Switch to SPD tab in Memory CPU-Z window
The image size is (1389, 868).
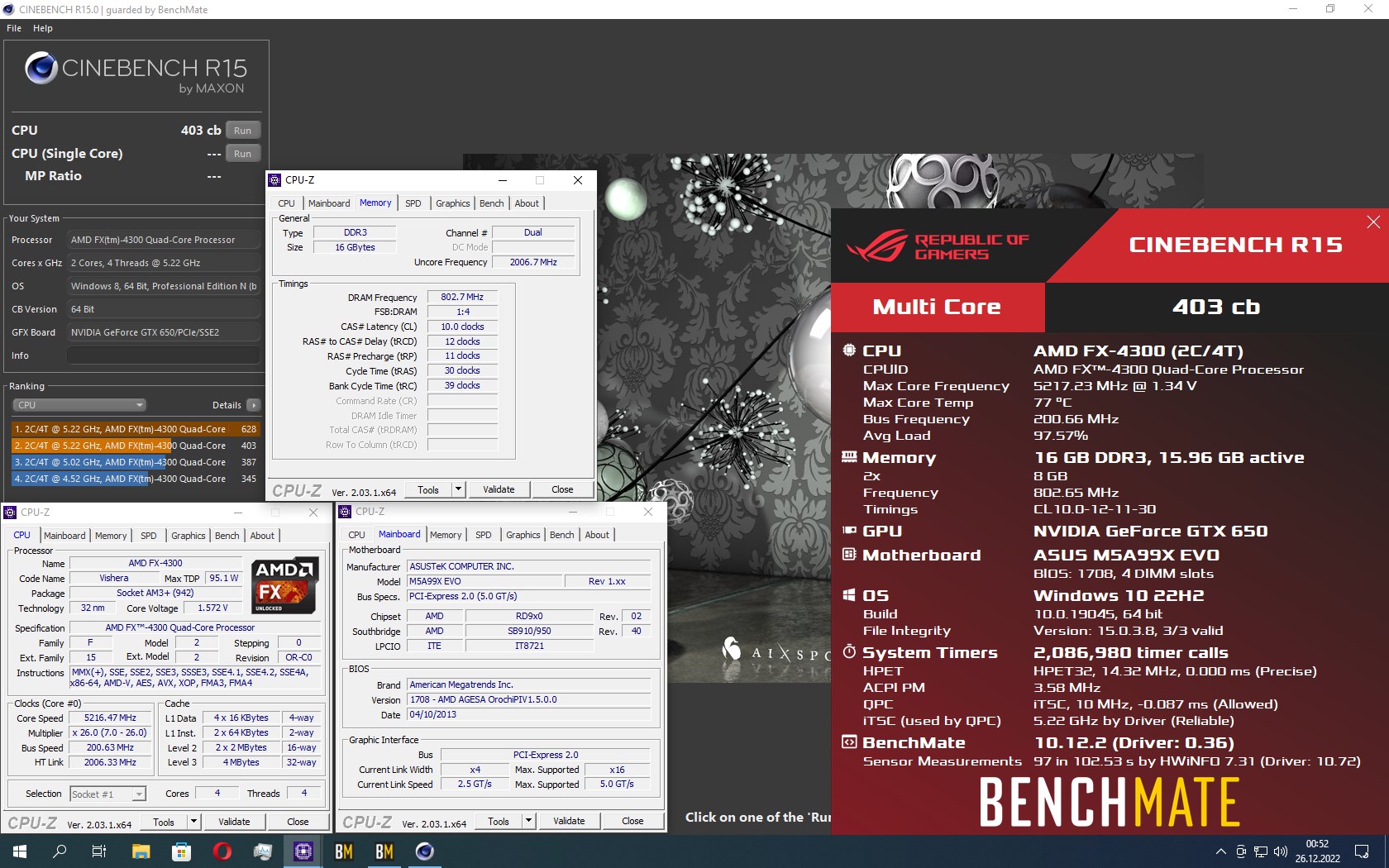413,203
